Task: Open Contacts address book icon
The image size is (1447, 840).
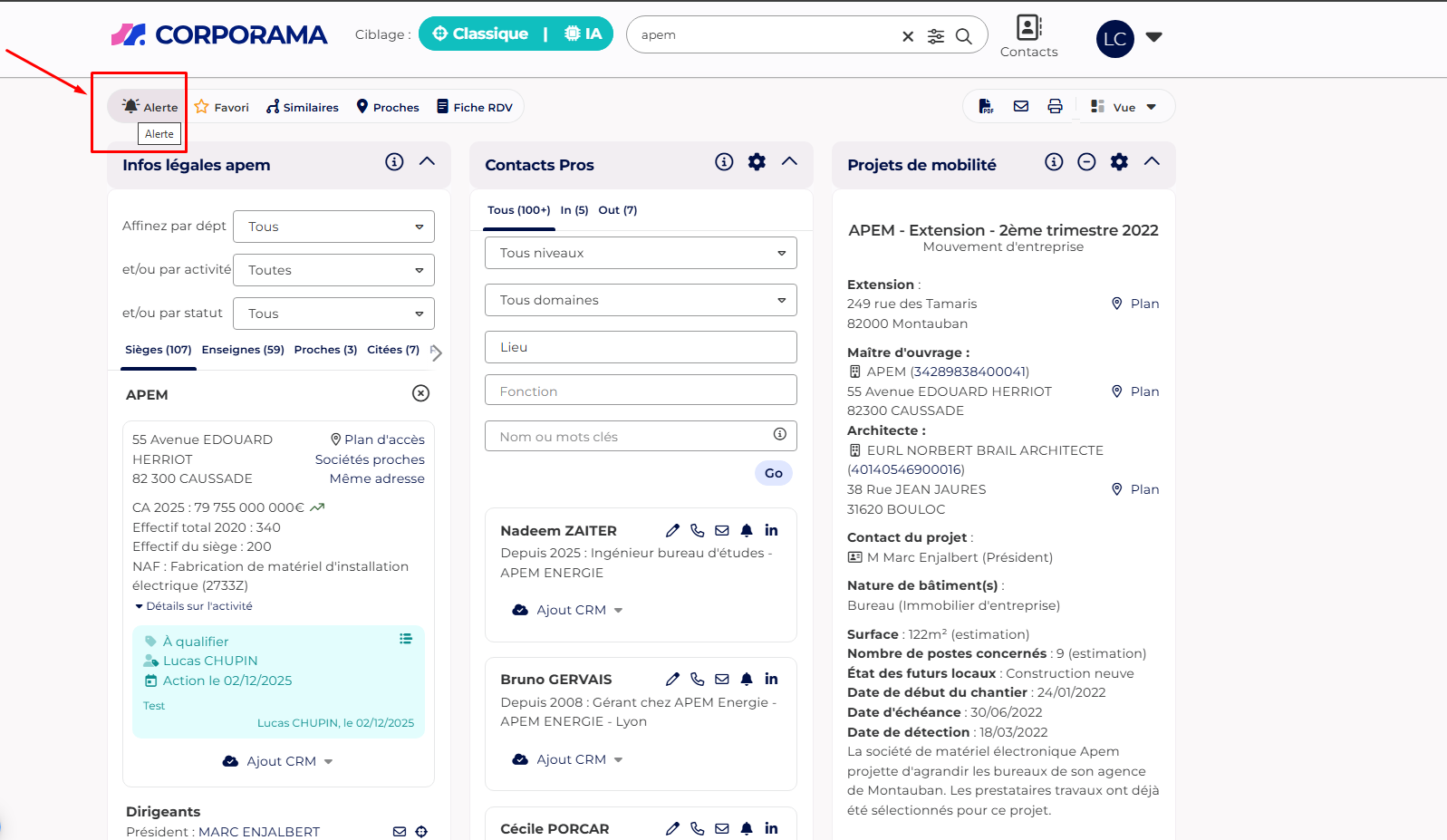Action: tap(1028, 28)
